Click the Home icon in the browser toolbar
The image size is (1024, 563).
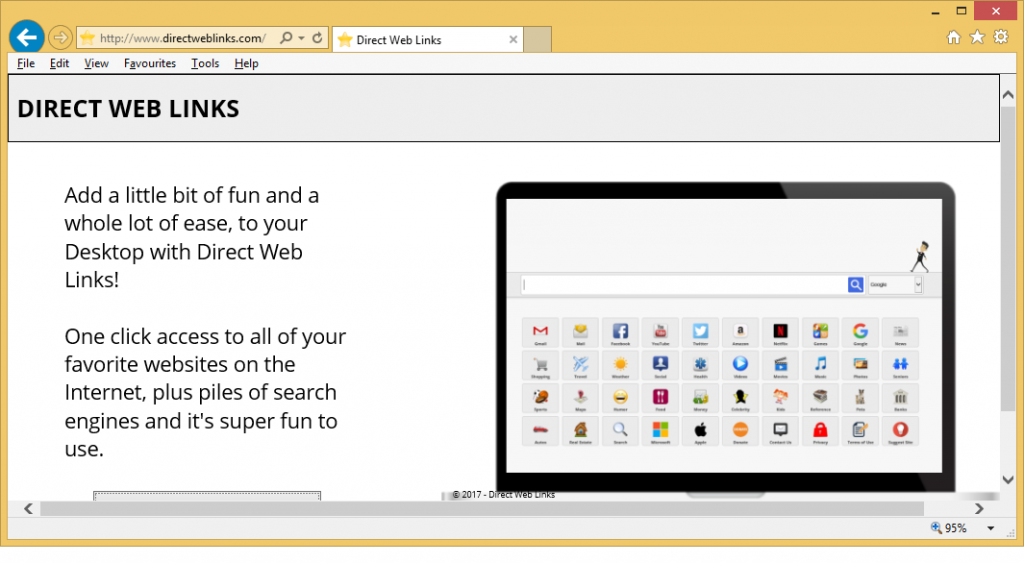point(953,38)
